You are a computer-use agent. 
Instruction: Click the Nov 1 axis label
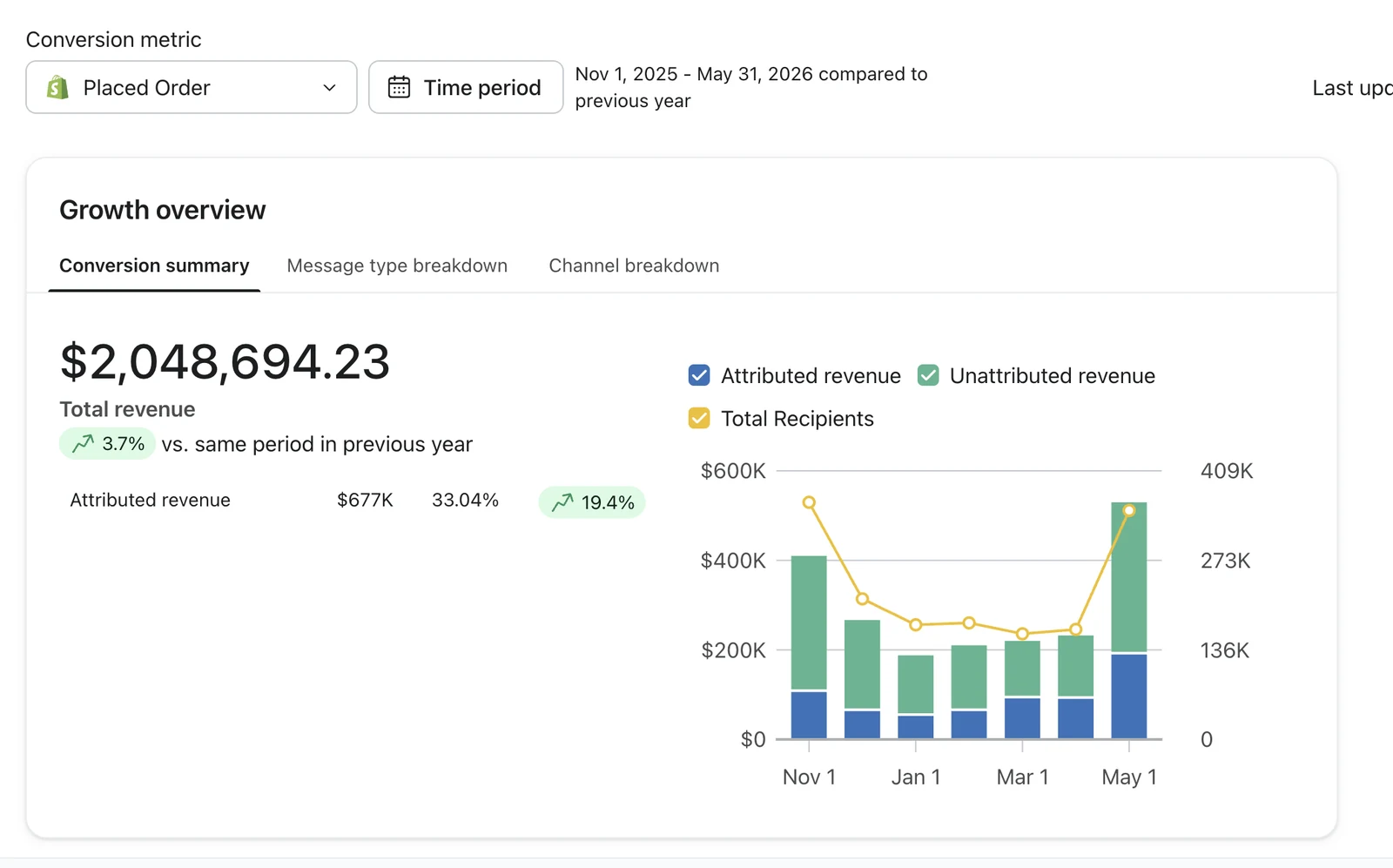(809, 777)
